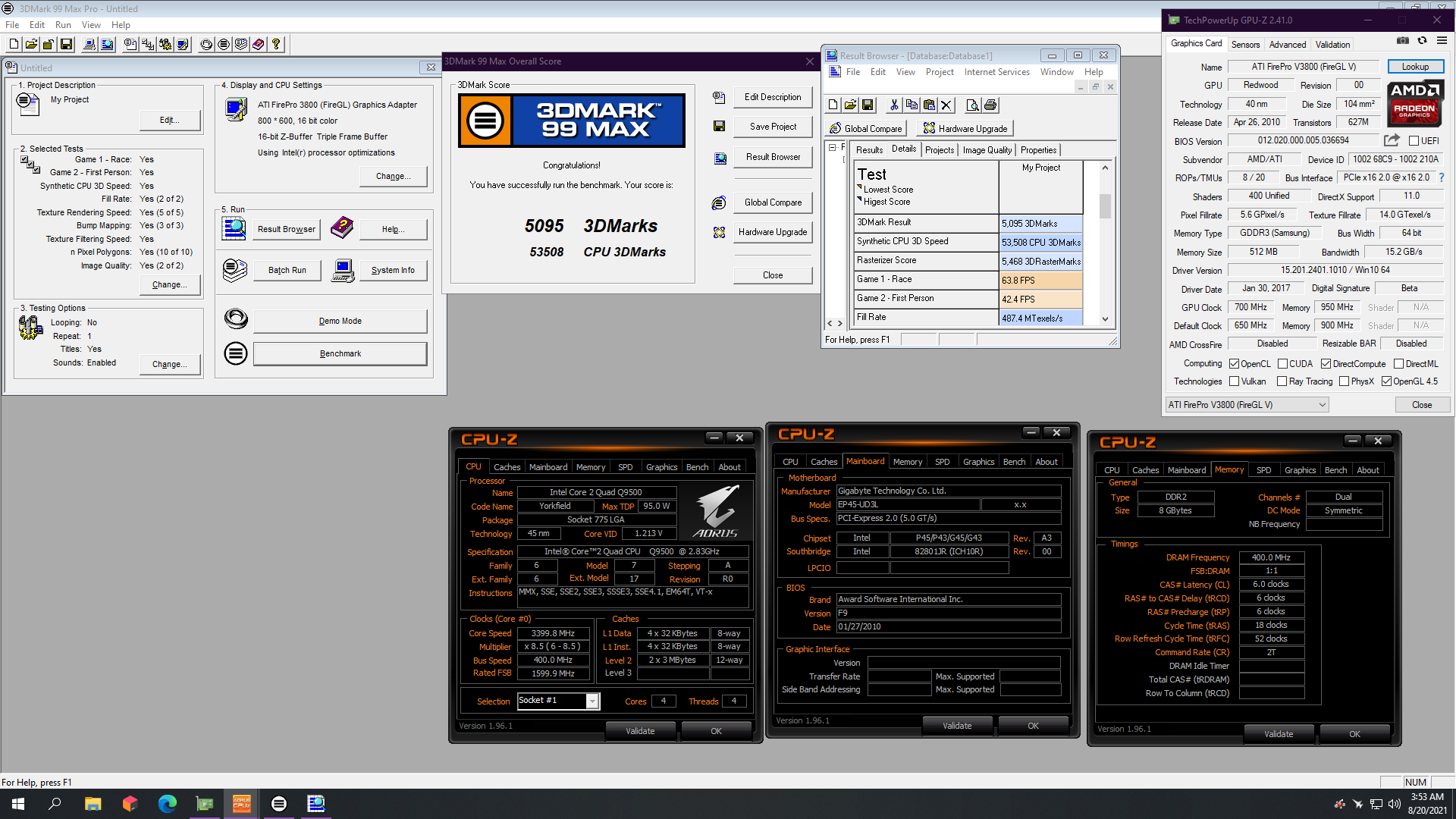Click the Hardware Upgrade button in Result Browser toolbar

[965, 128]
